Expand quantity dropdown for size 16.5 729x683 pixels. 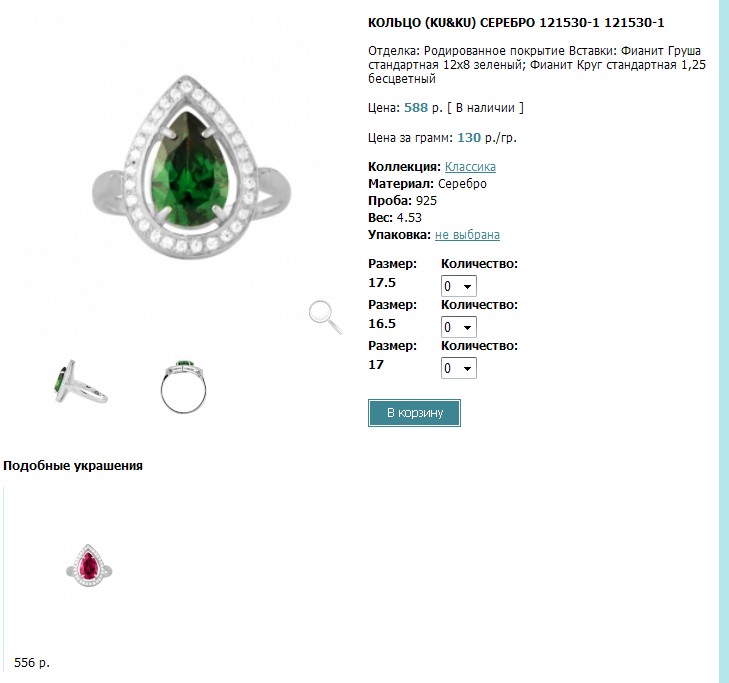pyautogui.click(x=458, y=327)
